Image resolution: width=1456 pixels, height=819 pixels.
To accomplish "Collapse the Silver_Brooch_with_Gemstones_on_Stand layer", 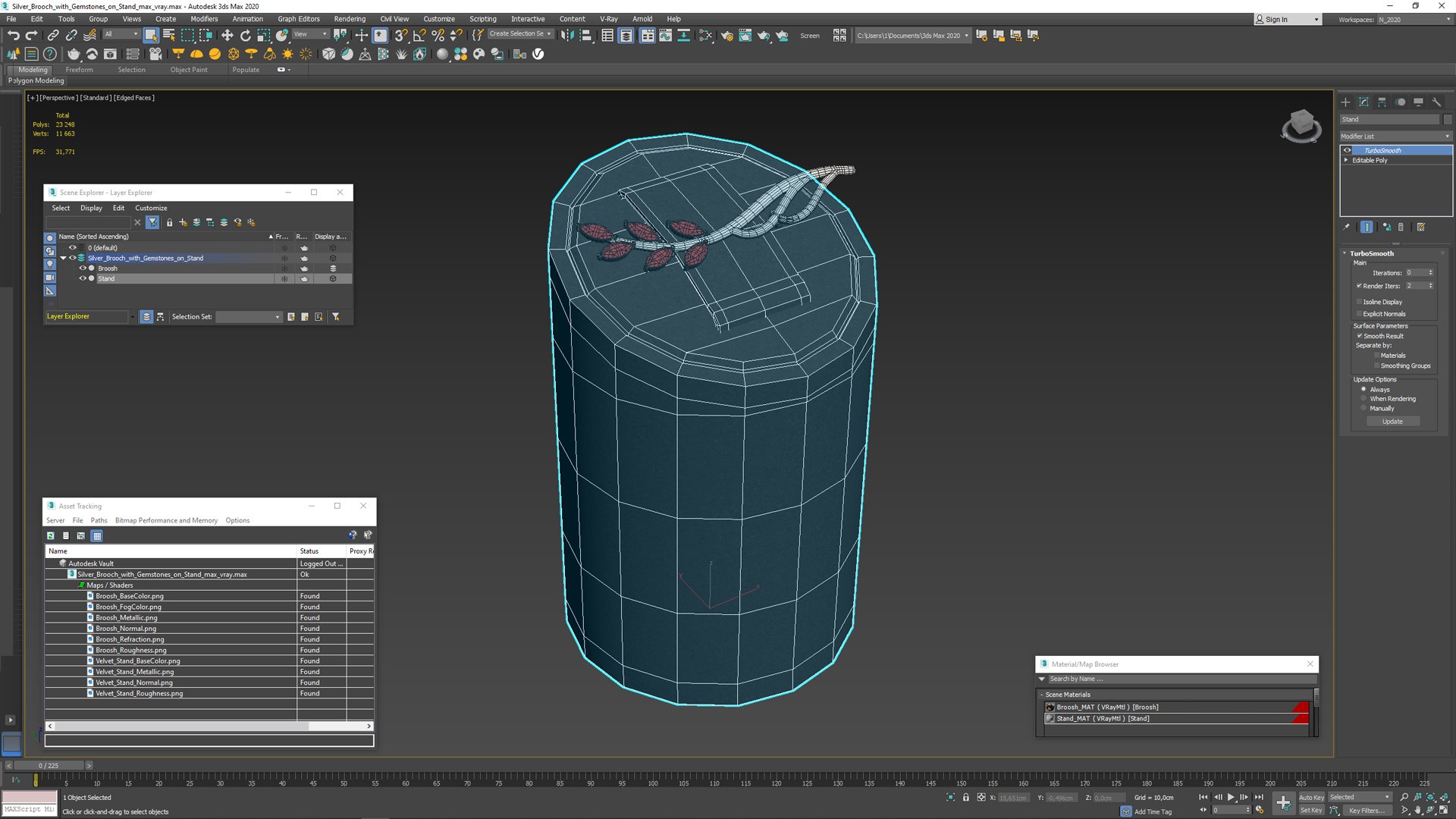I will [63, 258].
